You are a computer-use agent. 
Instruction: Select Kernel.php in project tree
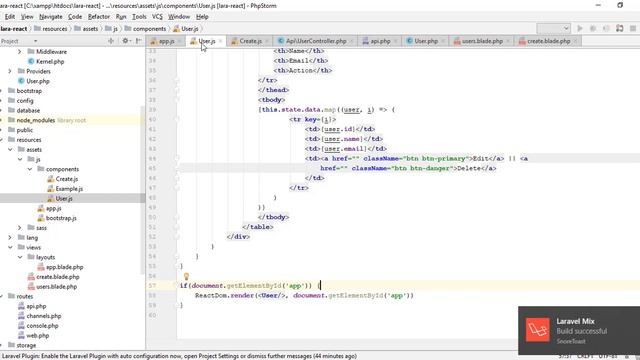coord(46,62)
